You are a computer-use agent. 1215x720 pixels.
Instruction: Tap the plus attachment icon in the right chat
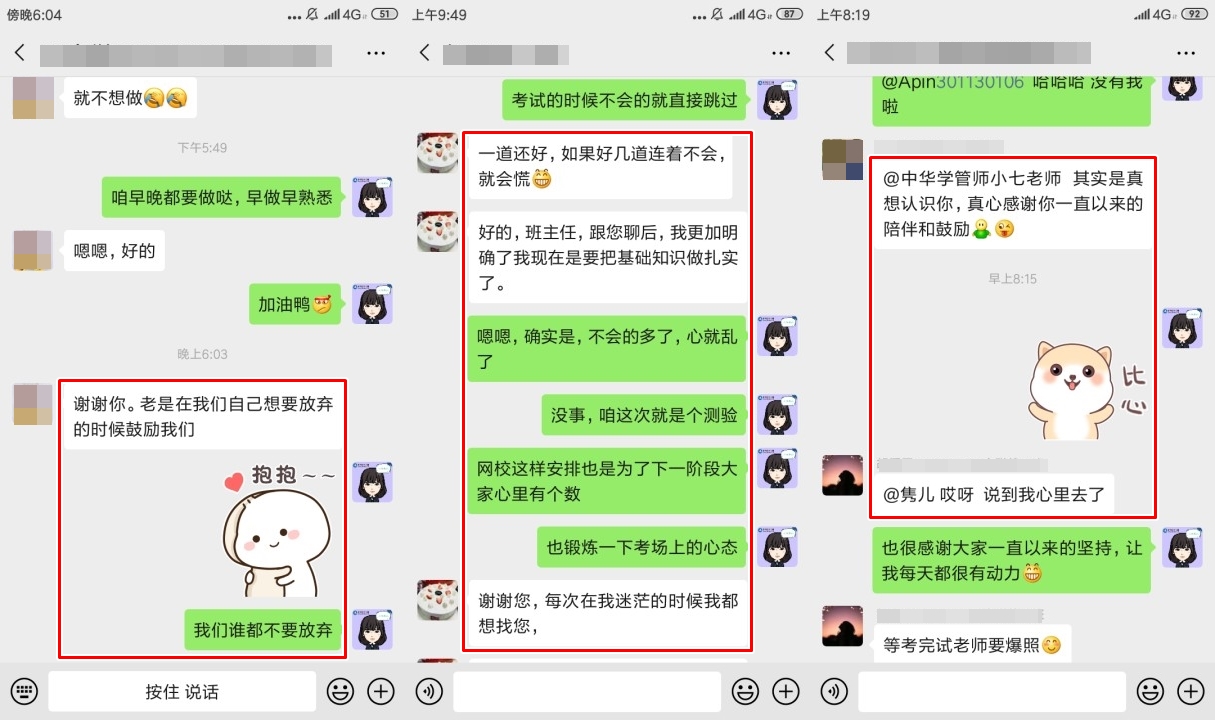pyautogui.click(x=1190, y=691)
